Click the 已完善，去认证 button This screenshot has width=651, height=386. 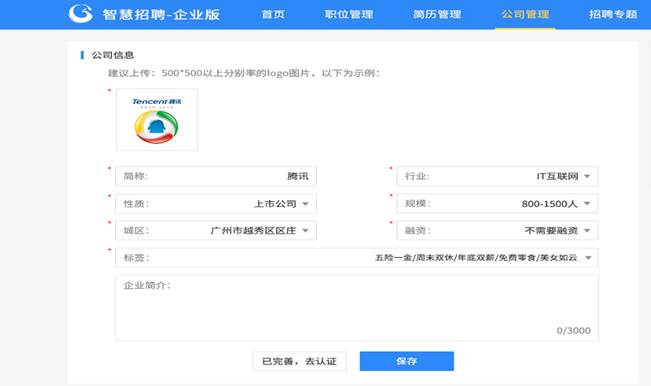point(299,361)
